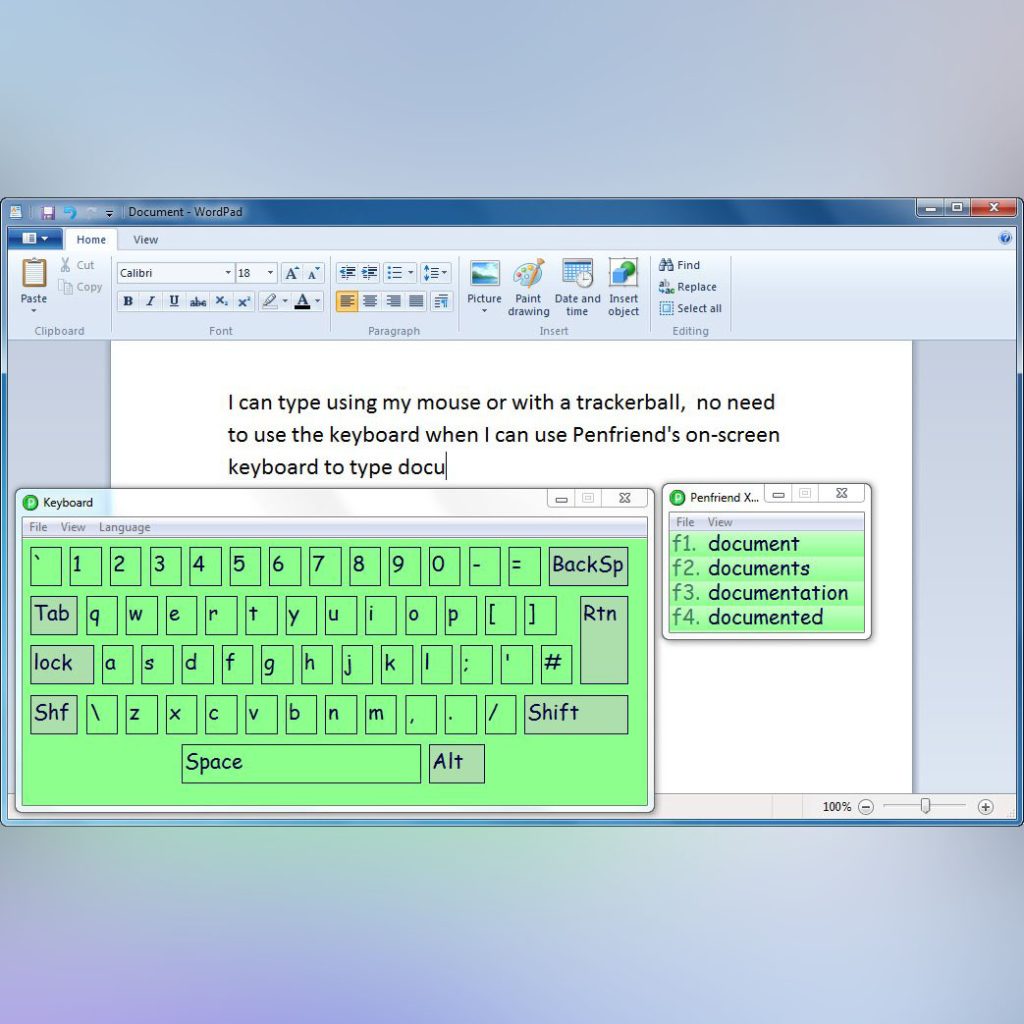Toggle Italic formatting
Image resolution: width=1024 pixels, height=1024 pixels.
pyautogui.click(x=151, y=301)
